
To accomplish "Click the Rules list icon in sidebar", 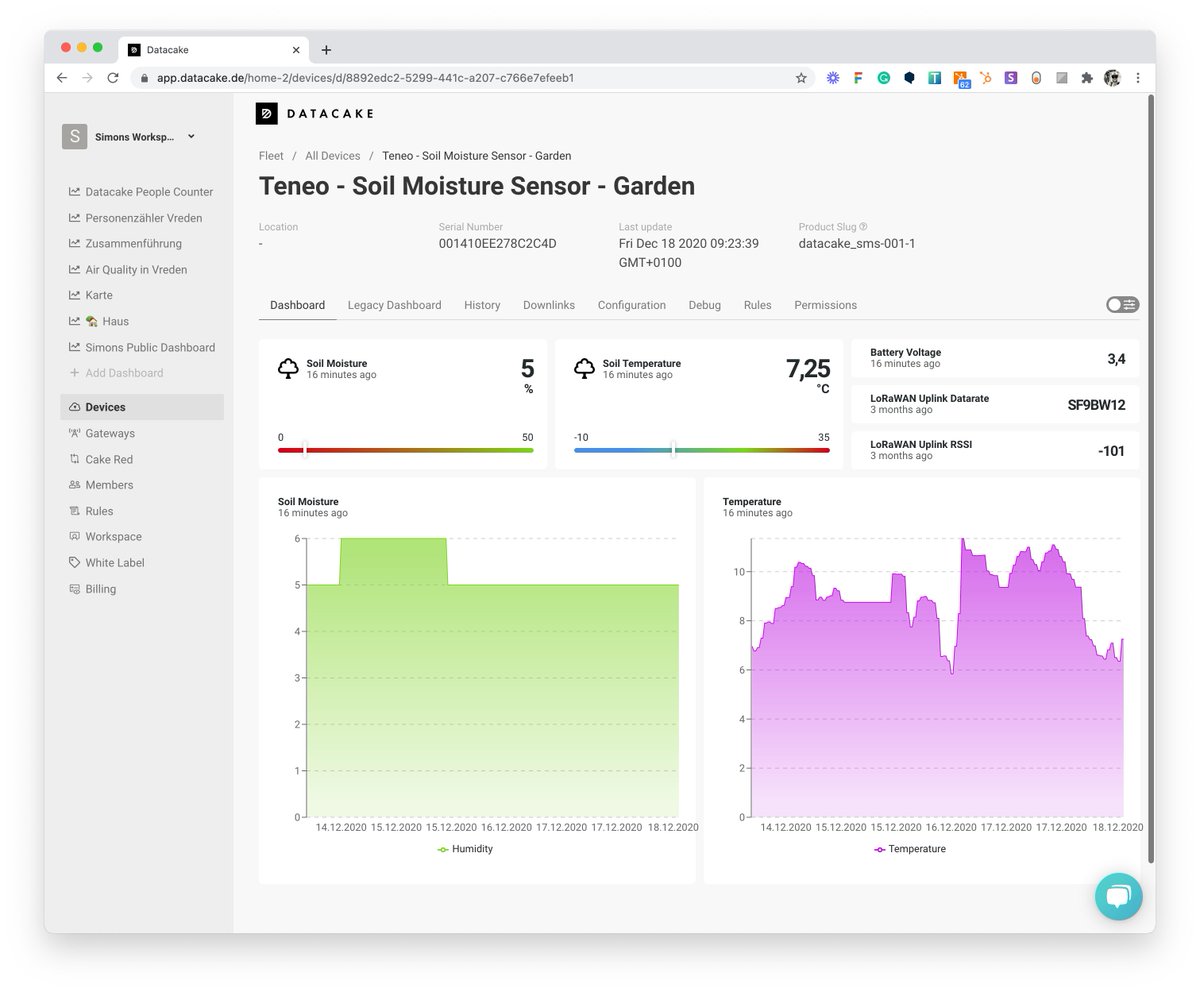I will (x=74, y=511).
